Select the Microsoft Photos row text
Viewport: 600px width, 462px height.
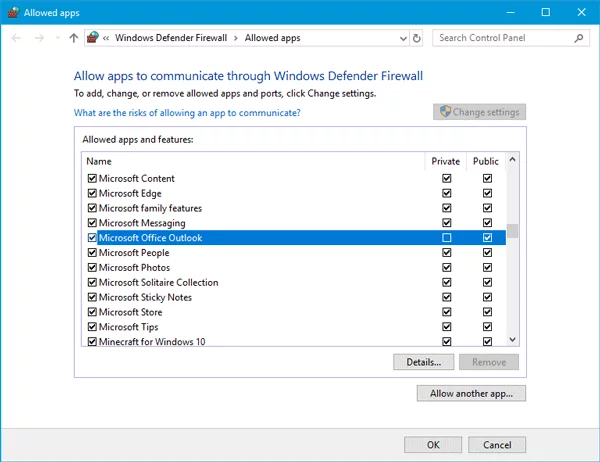point(134,268)
